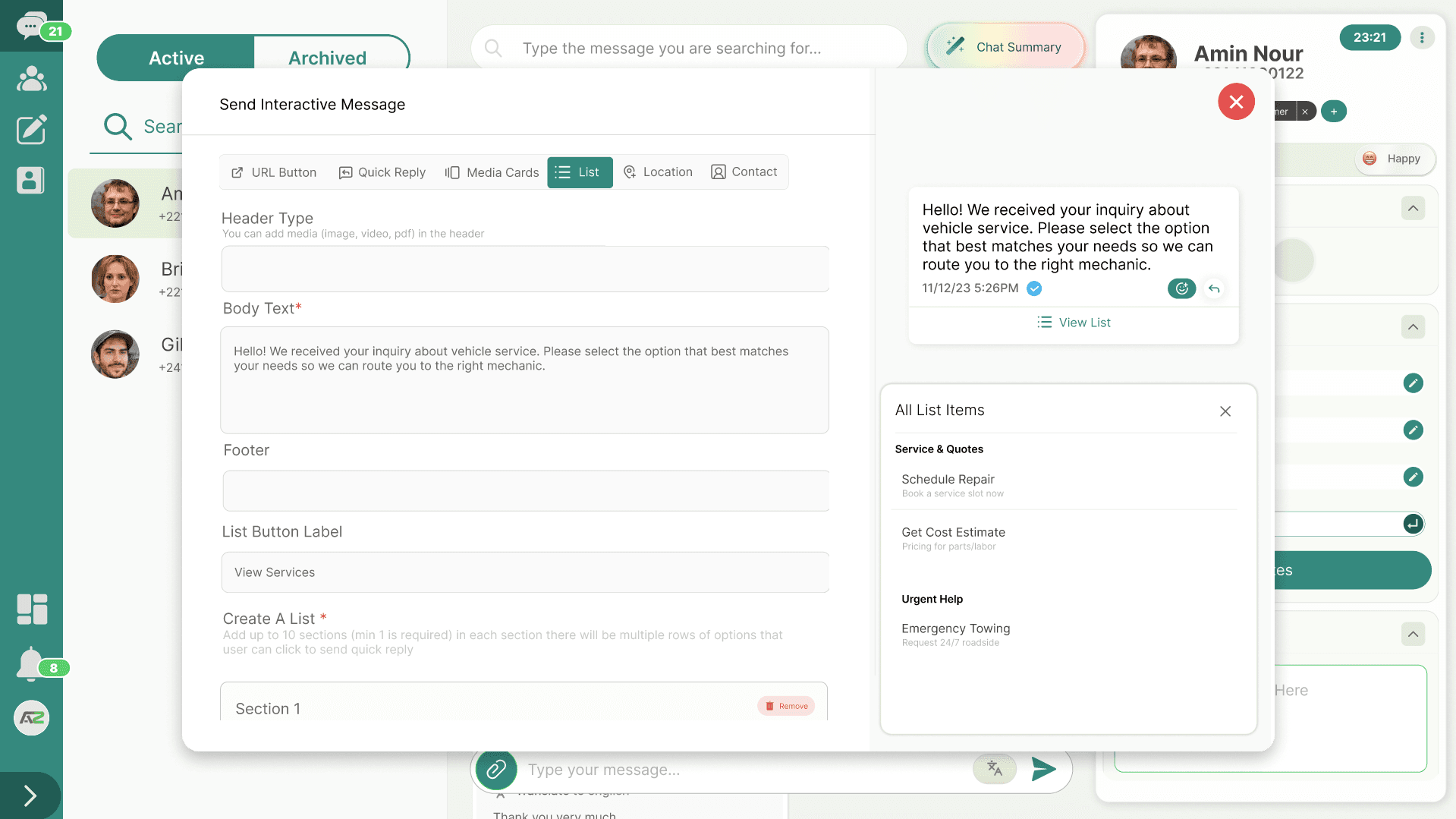Select the Media Cards tab
The image size is (1456, 819).
pyautogui.click(x=492, y=172)
